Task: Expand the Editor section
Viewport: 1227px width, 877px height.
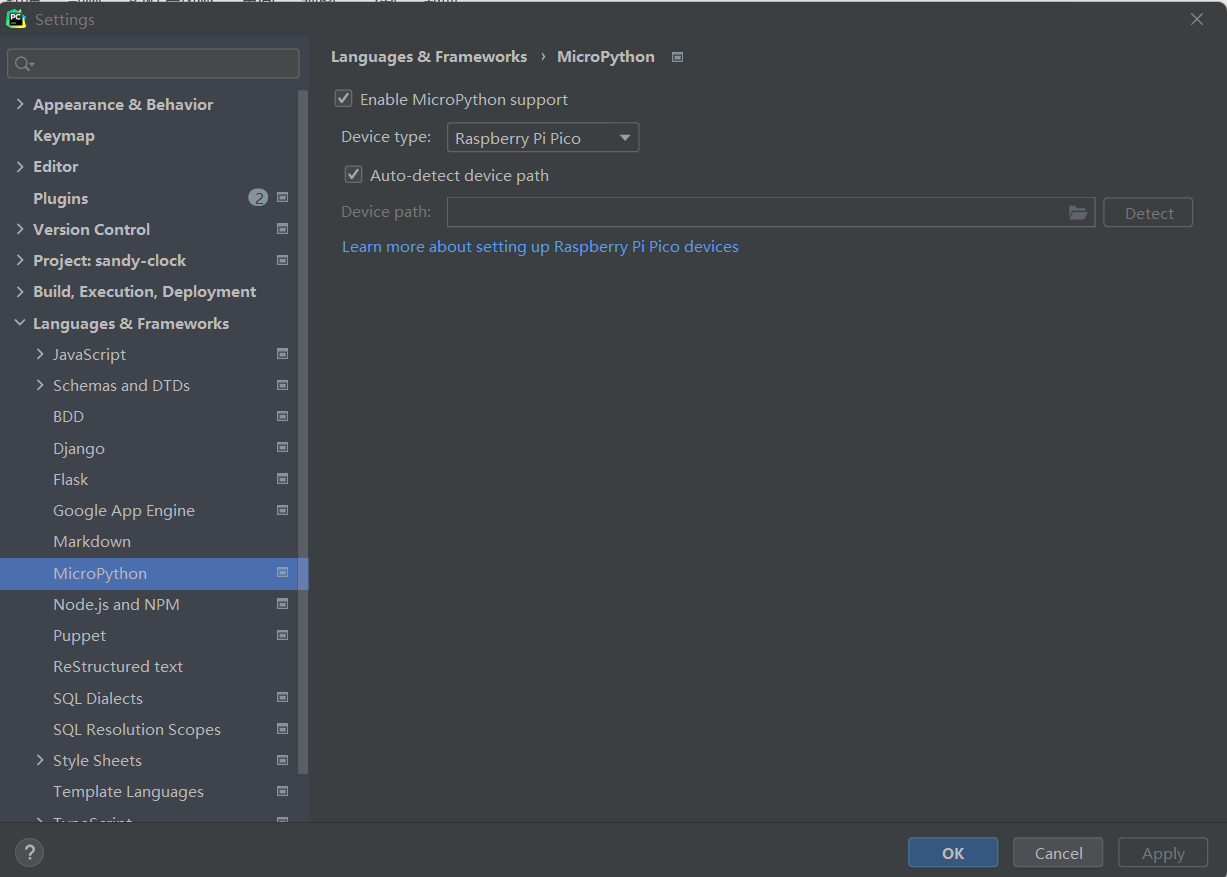Action: 20,166
